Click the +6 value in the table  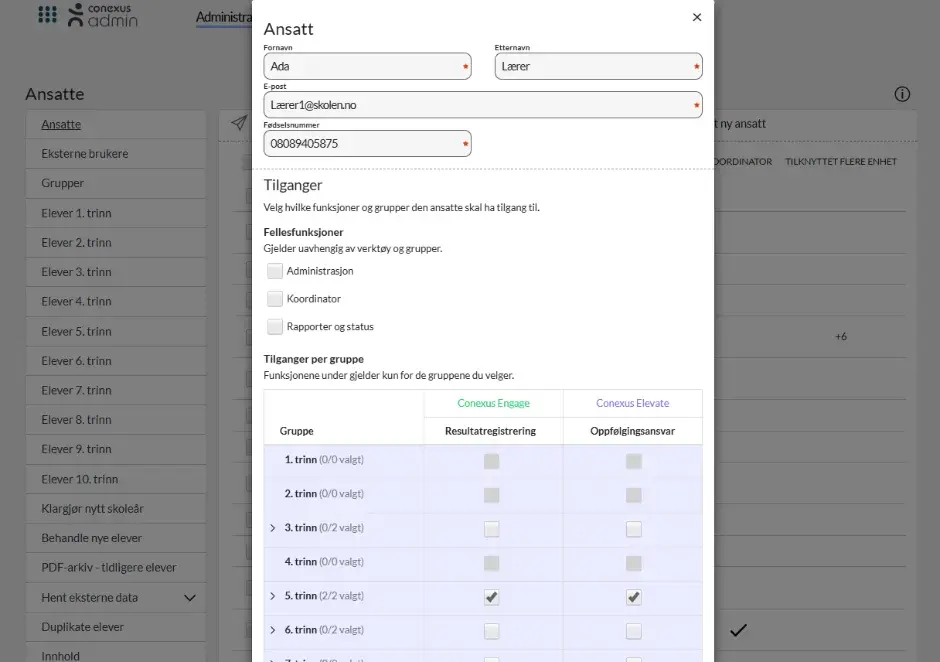pyautogui.click(x=841, y=336)
